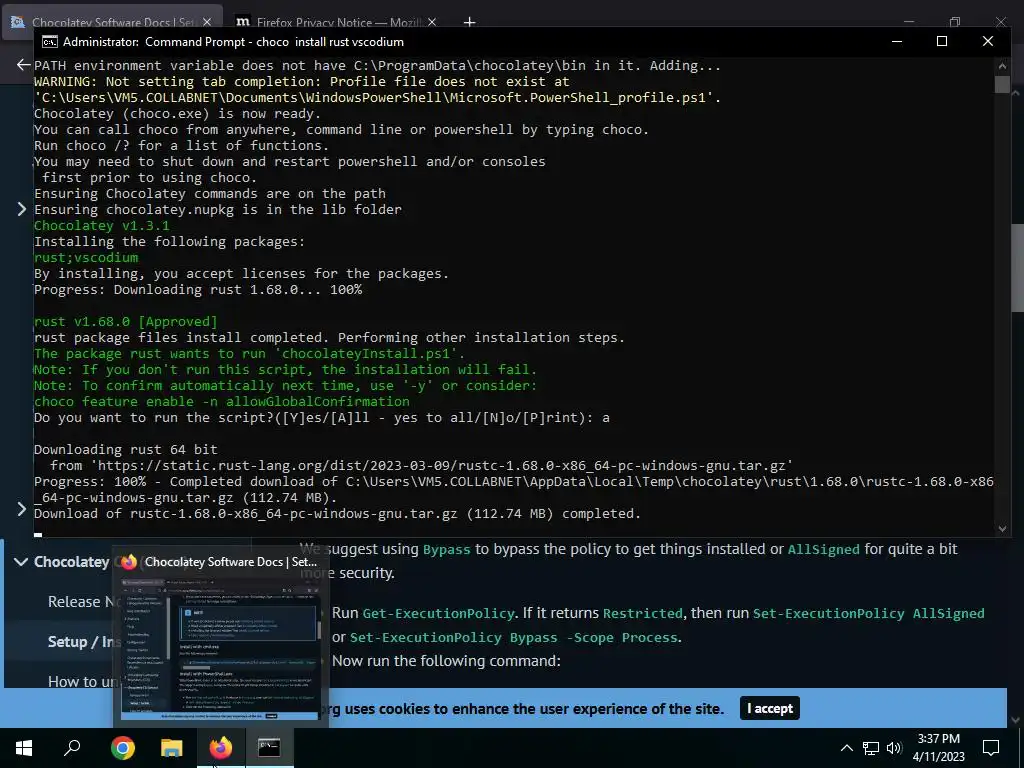Click 'Downloading rust 64 bit' console line
Screen dimensions: 1024x768
pyautogui.click(x=125, y=449)
